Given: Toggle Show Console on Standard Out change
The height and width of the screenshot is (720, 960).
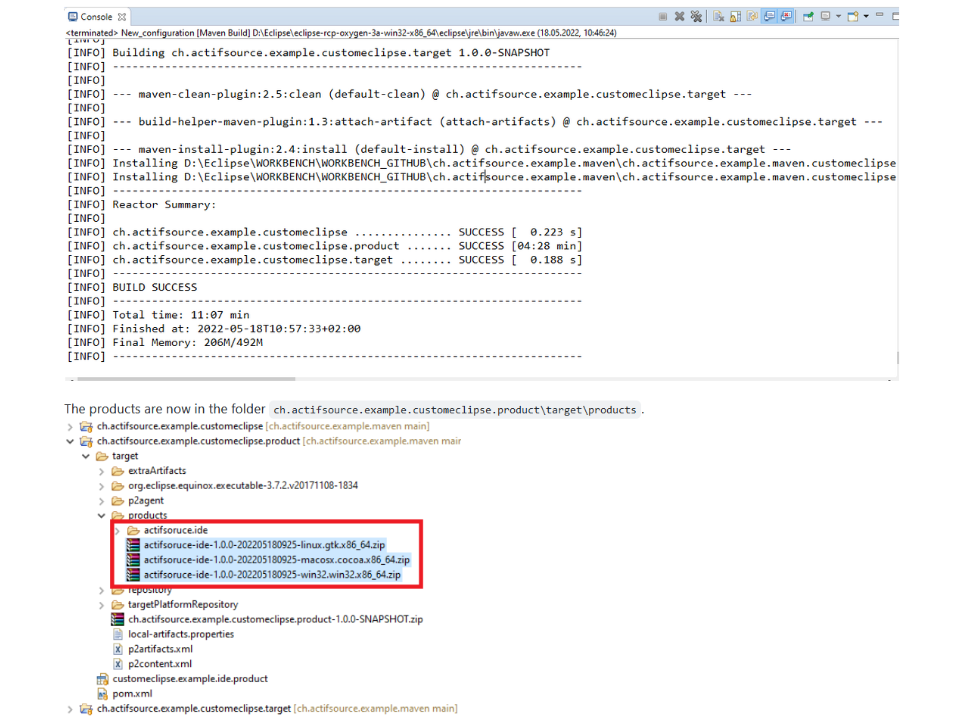Looking at the screenshot, I should [x=769, y=17].
